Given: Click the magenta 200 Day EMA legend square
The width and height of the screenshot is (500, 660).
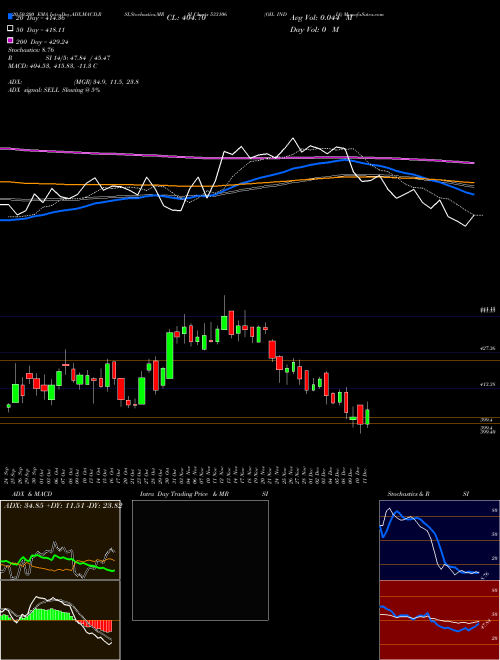Looking at the screenshot, I should tap(10, 40).
